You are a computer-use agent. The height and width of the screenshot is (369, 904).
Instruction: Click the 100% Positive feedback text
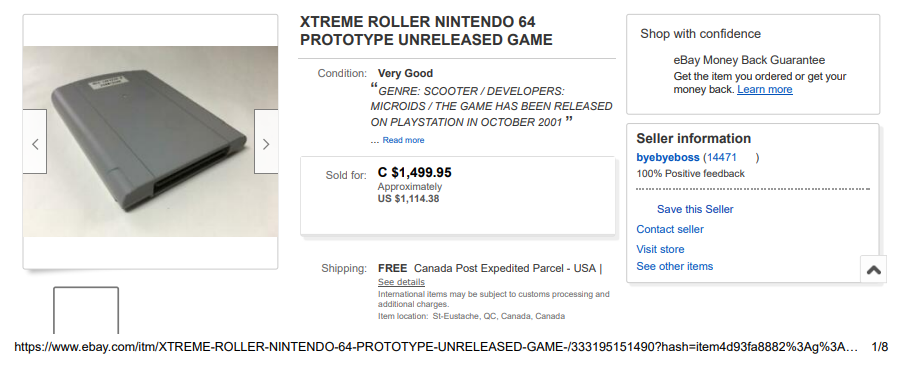tap(691, 174)
